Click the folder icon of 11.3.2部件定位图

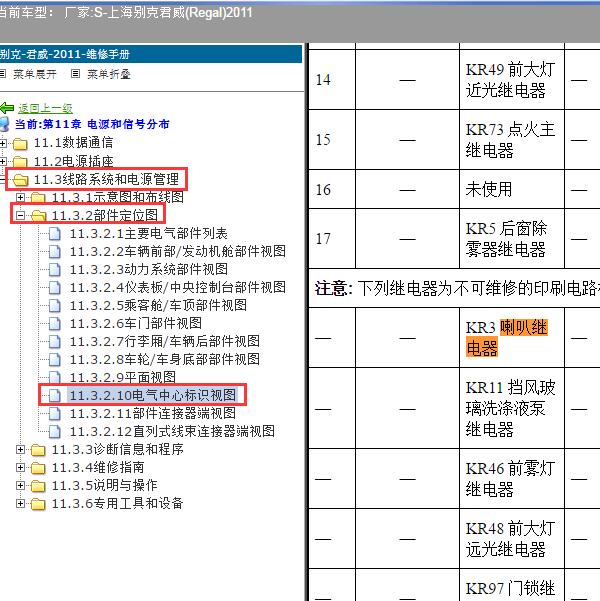tap(39, 216)
